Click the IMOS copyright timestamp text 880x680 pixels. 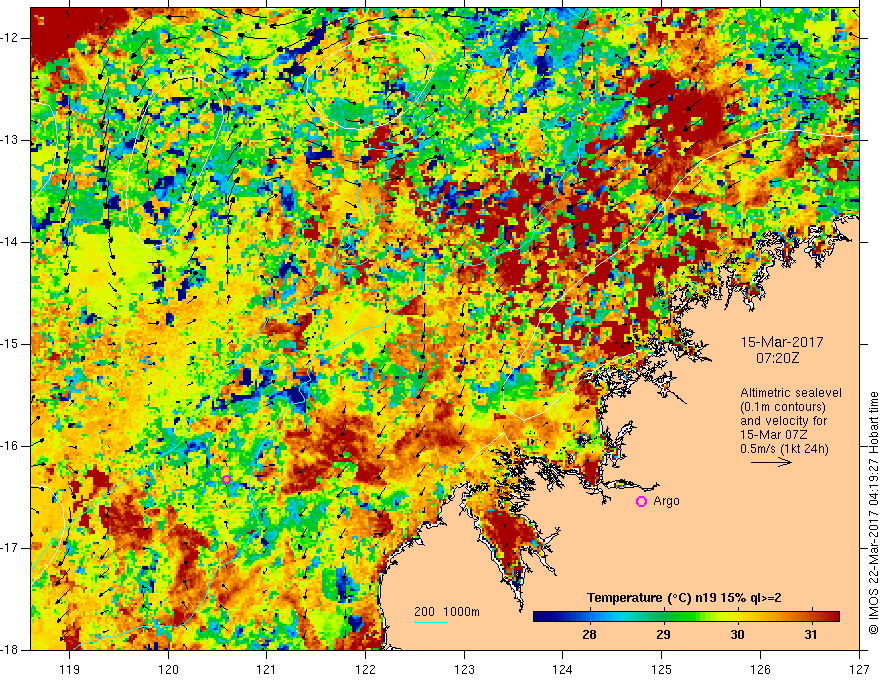pyautogui.click(x=873, y=513)
